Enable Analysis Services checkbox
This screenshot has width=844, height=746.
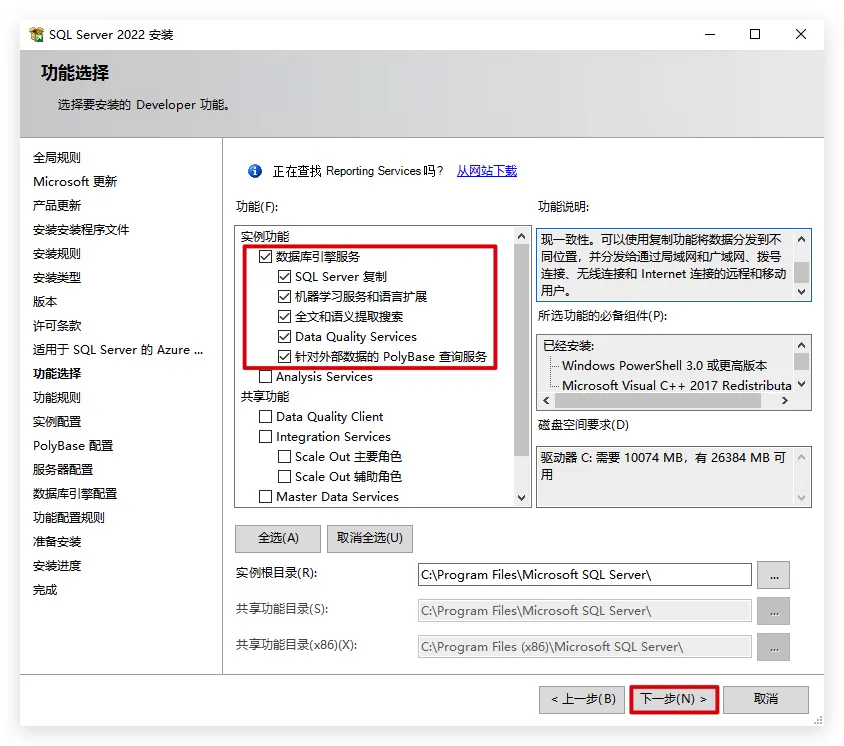tap(265, 376)
